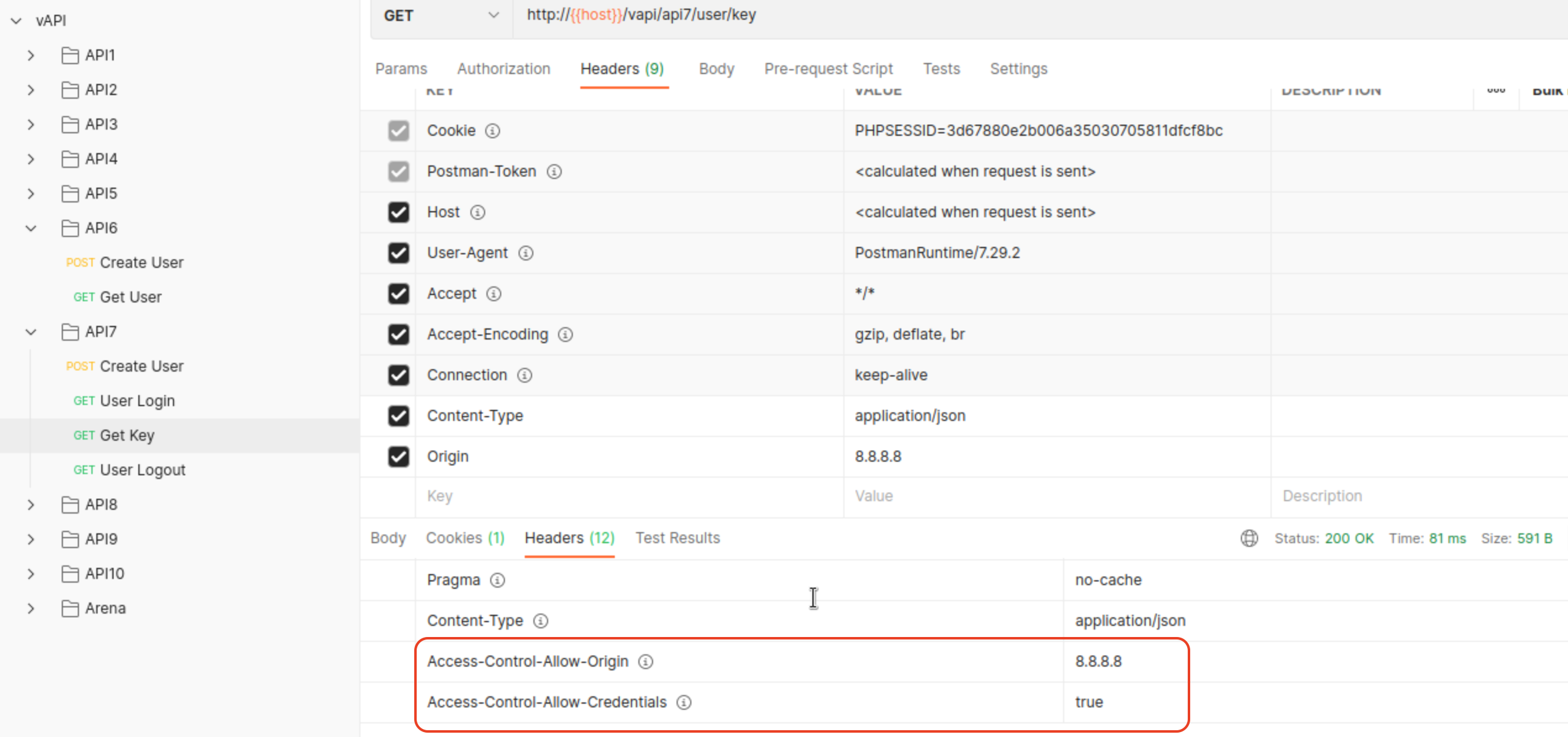The width and height of the screenshot is (1568, 737).
Task: Open the API3 folder icon
Action: (70, 125)
